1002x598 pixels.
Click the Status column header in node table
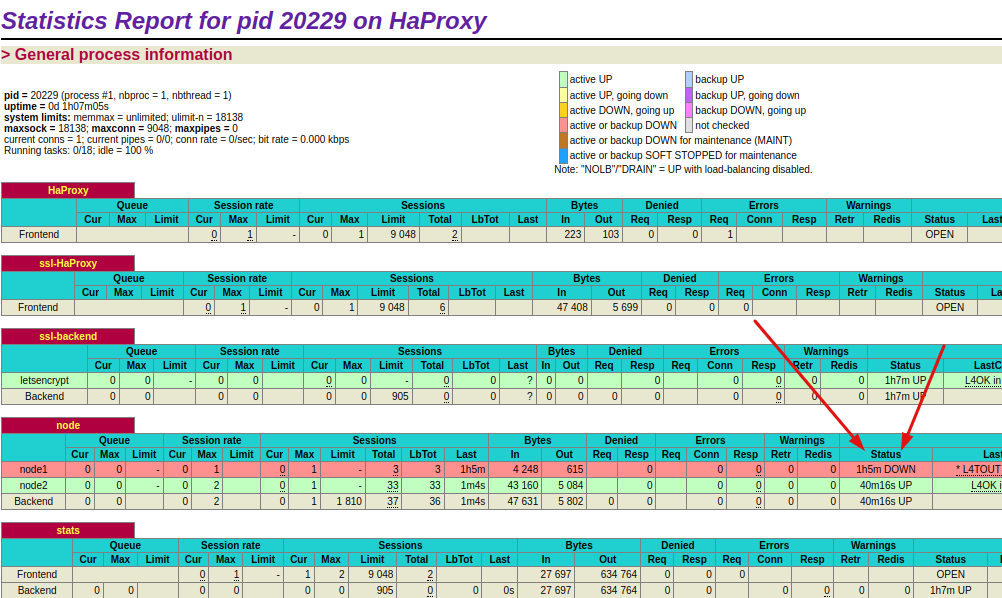tap(886, 454)
